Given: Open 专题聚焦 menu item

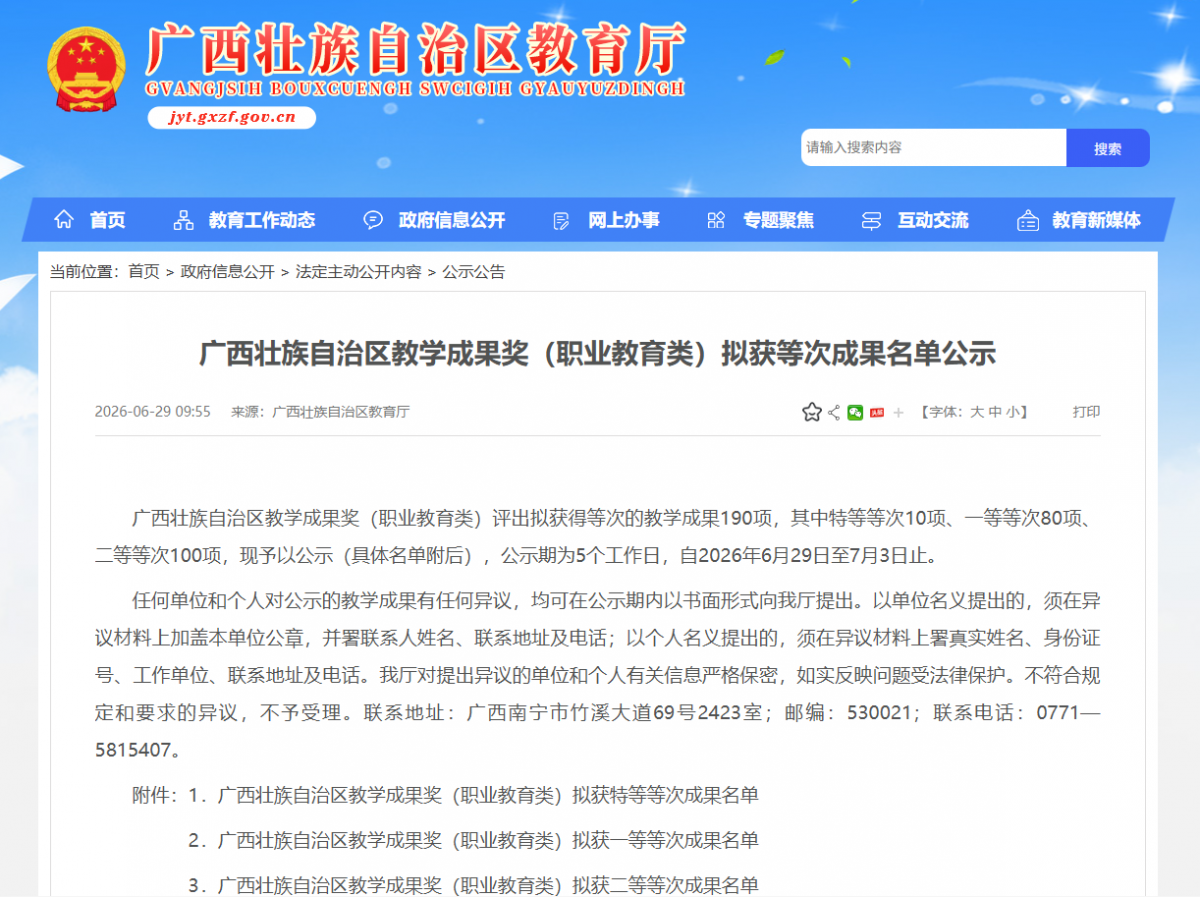Looking at the screenshot, I should (x=778, y=220).
